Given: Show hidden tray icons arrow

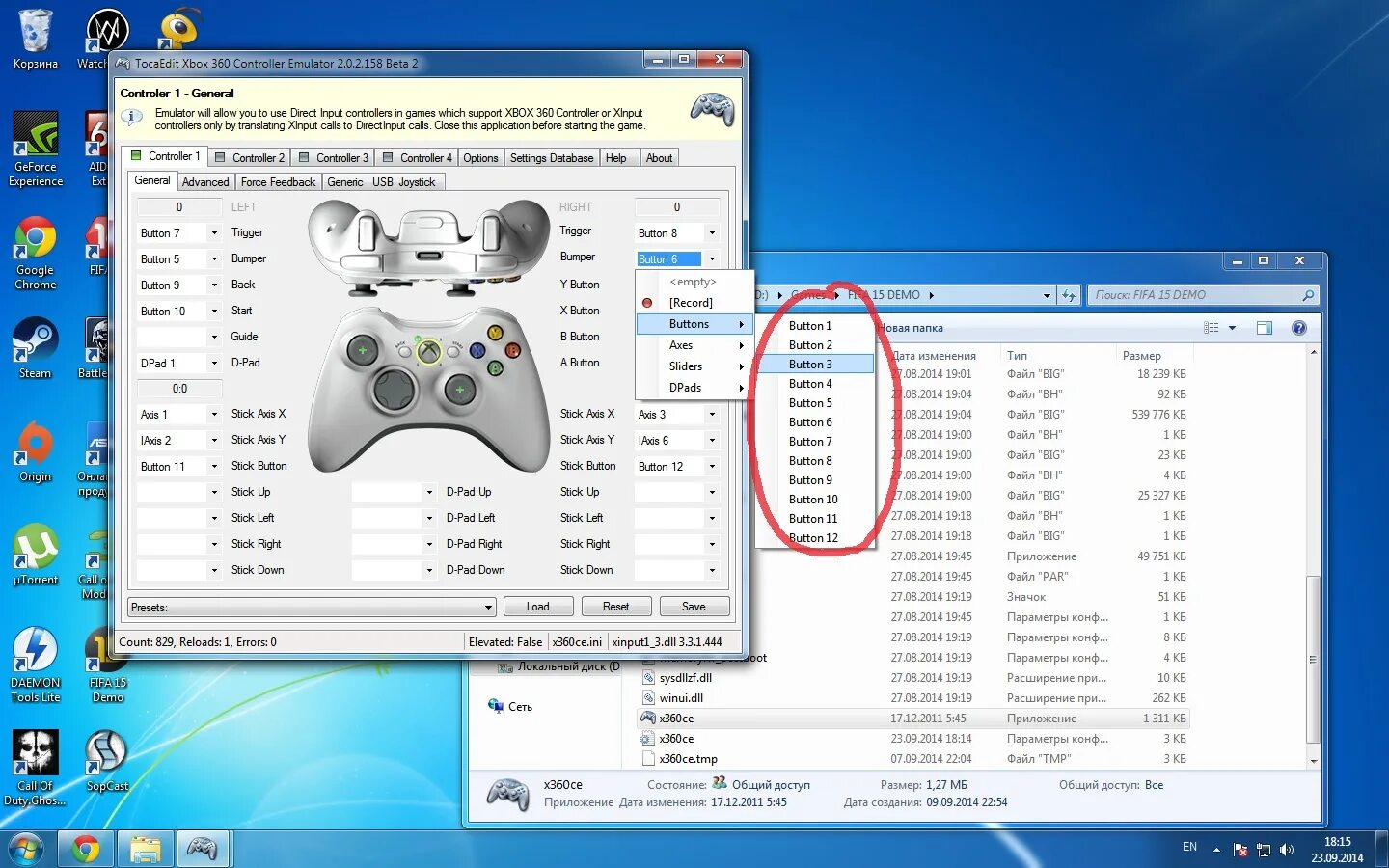Looking at the screenshot, I should point(1216,850).
